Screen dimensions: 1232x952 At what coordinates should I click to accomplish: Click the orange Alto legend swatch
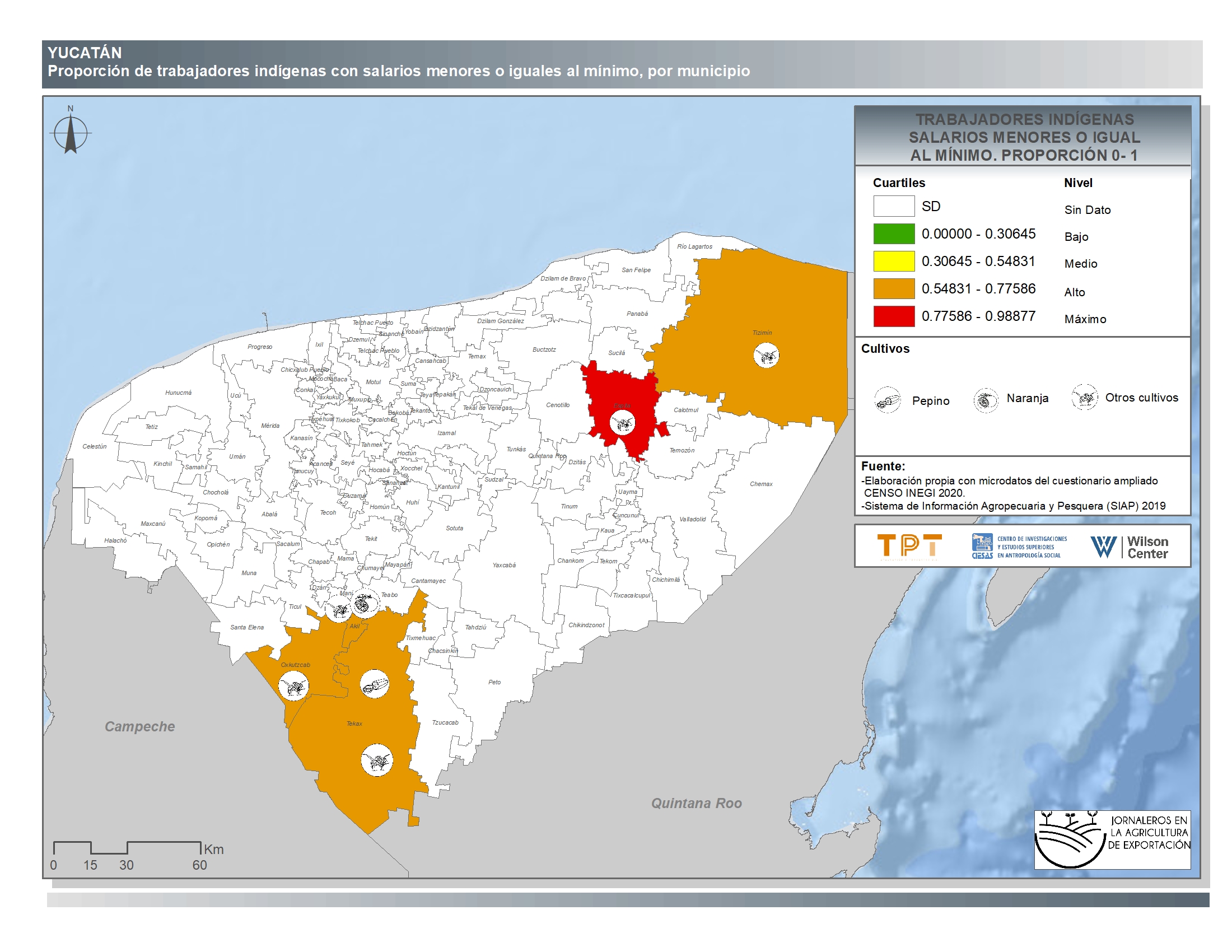tap(894, 289)
